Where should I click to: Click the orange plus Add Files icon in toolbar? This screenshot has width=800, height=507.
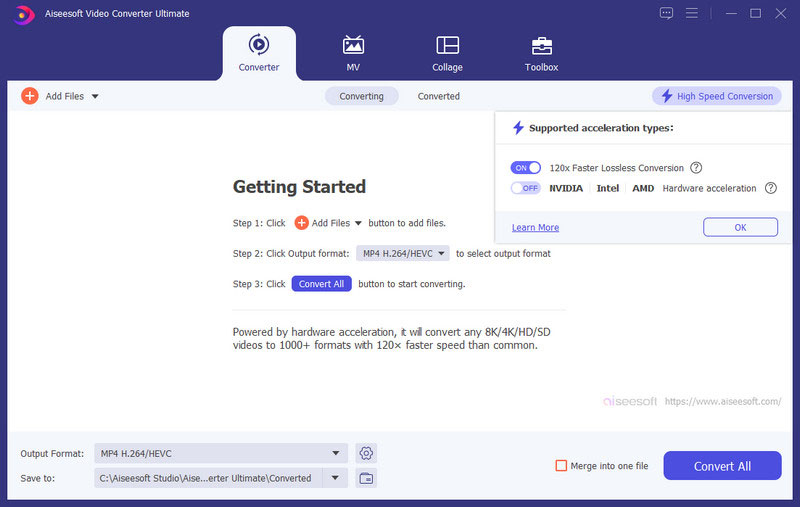[30, 96]
